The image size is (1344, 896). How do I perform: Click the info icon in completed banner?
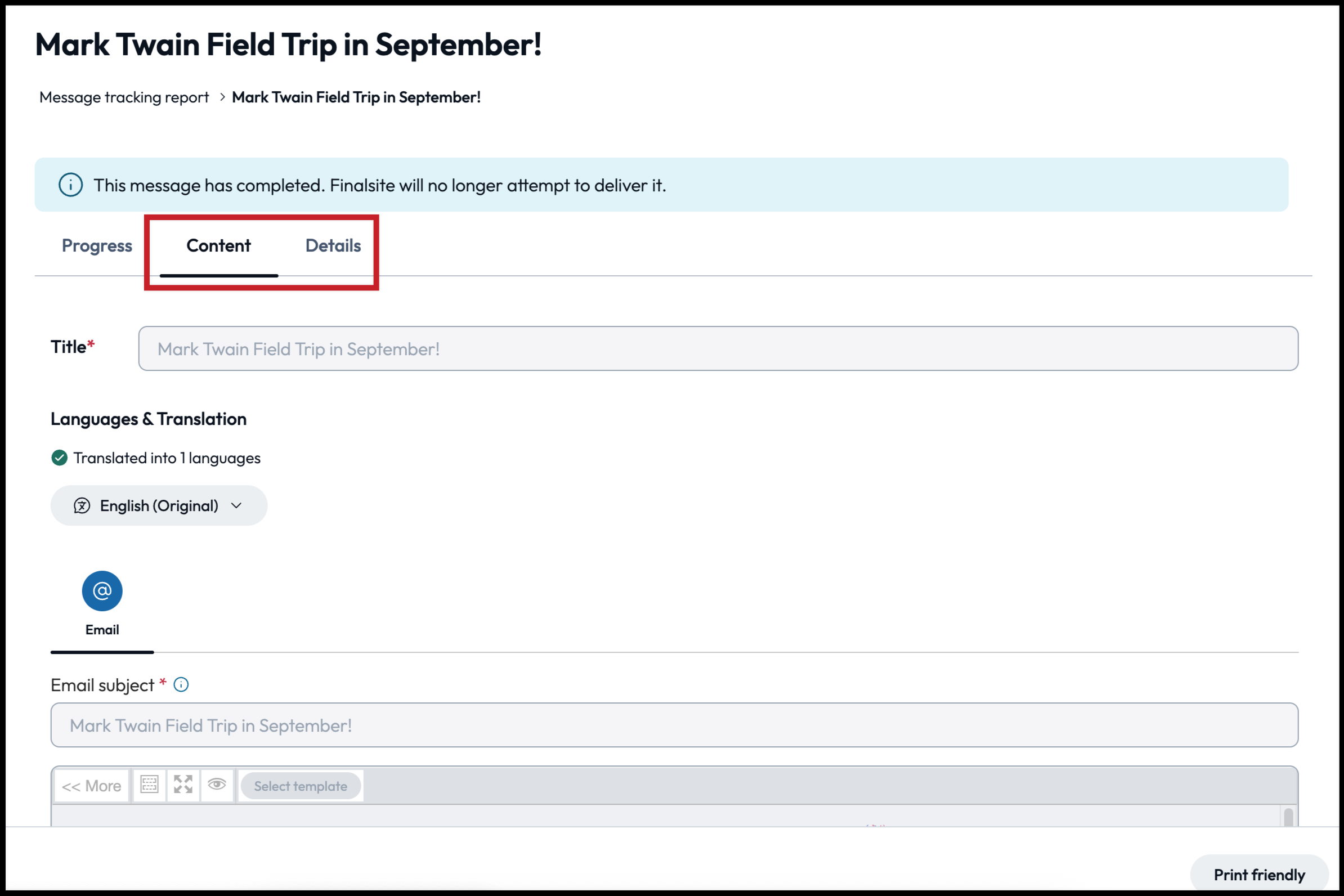click(x=71, y=185)
